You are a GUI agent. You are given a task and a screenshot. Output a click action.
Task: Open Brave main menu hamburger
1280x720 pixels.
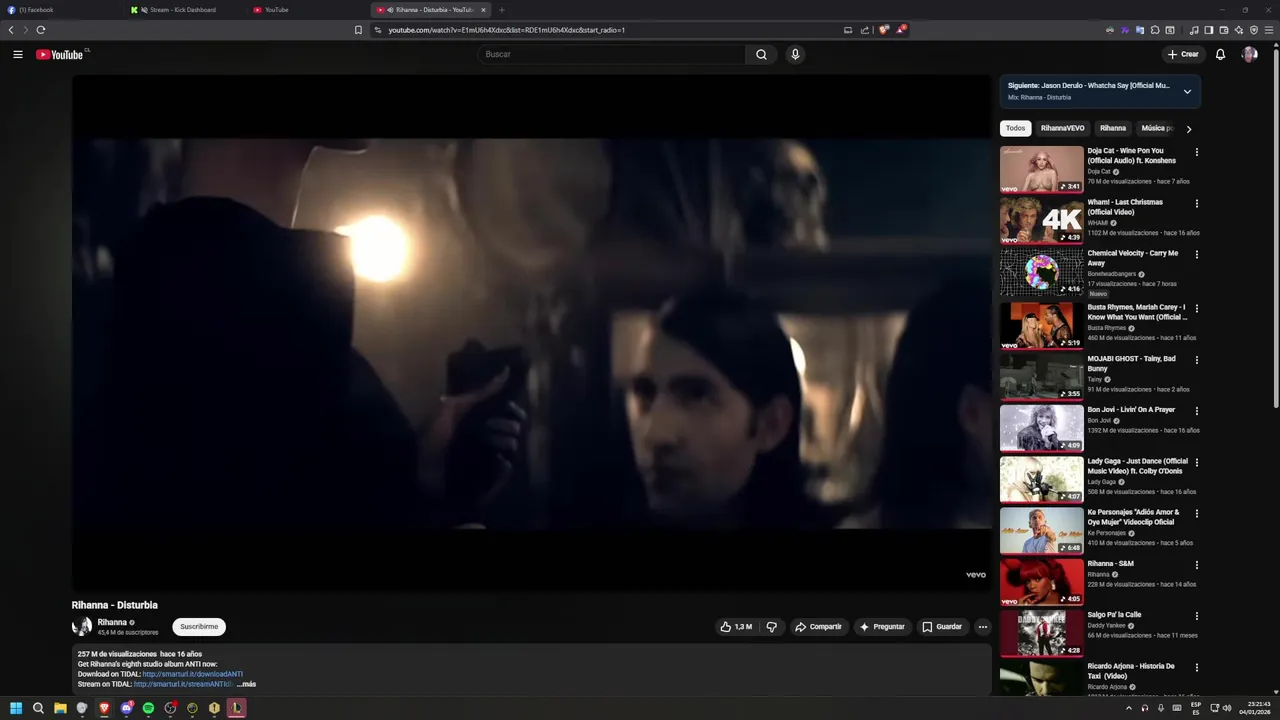tap(1269, 30)
